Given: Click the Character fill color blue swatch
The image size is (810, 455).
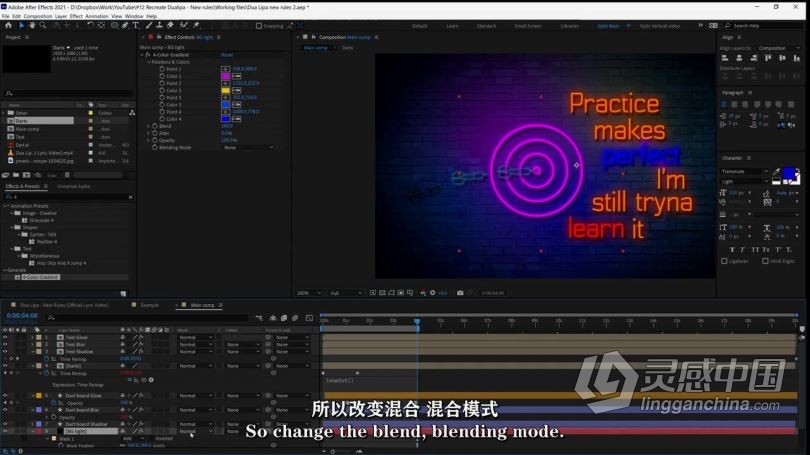Looking at the screenshot, I should tap(788, 174).
